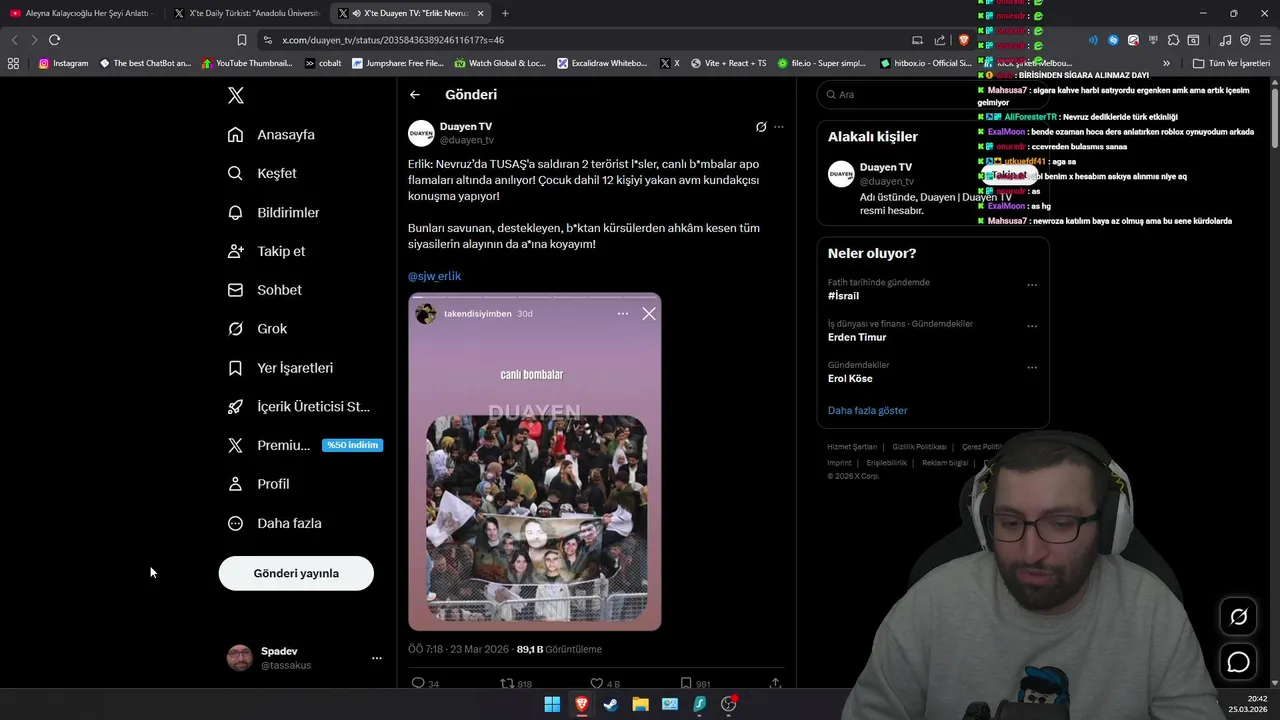
Task: Open Spadev account options dots
Action: click(x=377, y=658)
